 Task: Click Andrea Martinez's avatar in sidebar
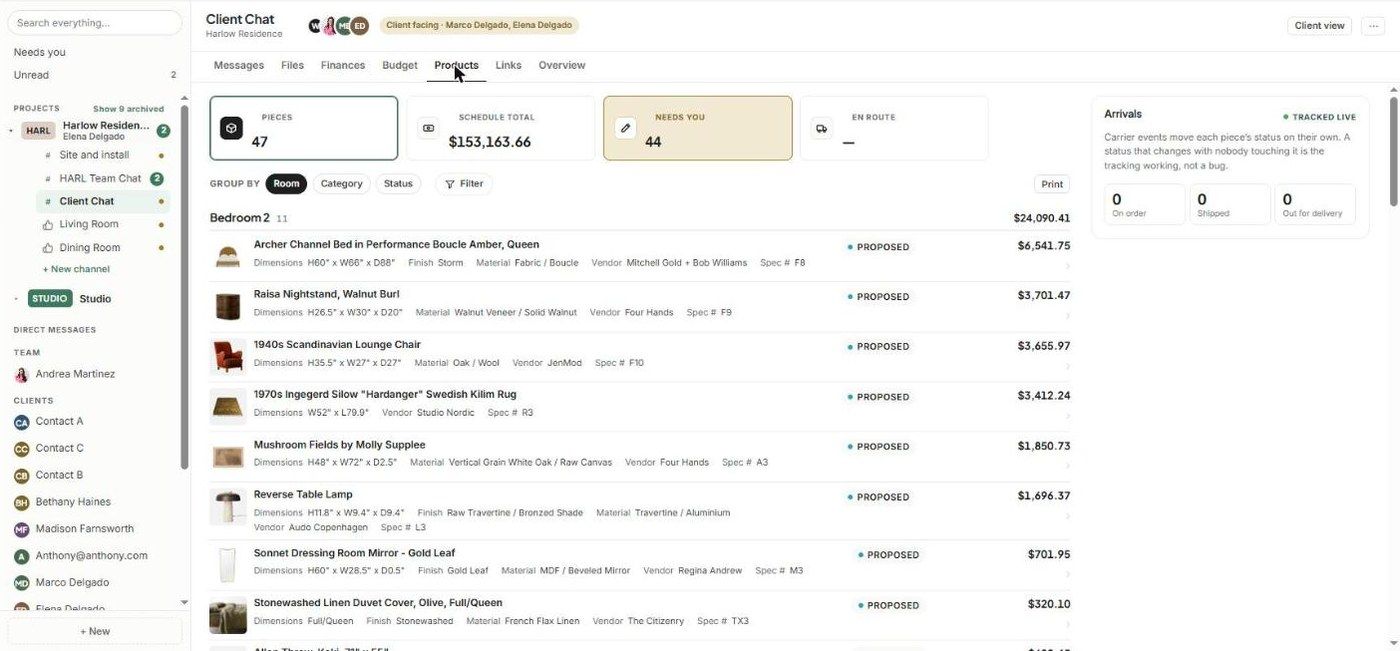pyautogui.click(x=21, y=374)
